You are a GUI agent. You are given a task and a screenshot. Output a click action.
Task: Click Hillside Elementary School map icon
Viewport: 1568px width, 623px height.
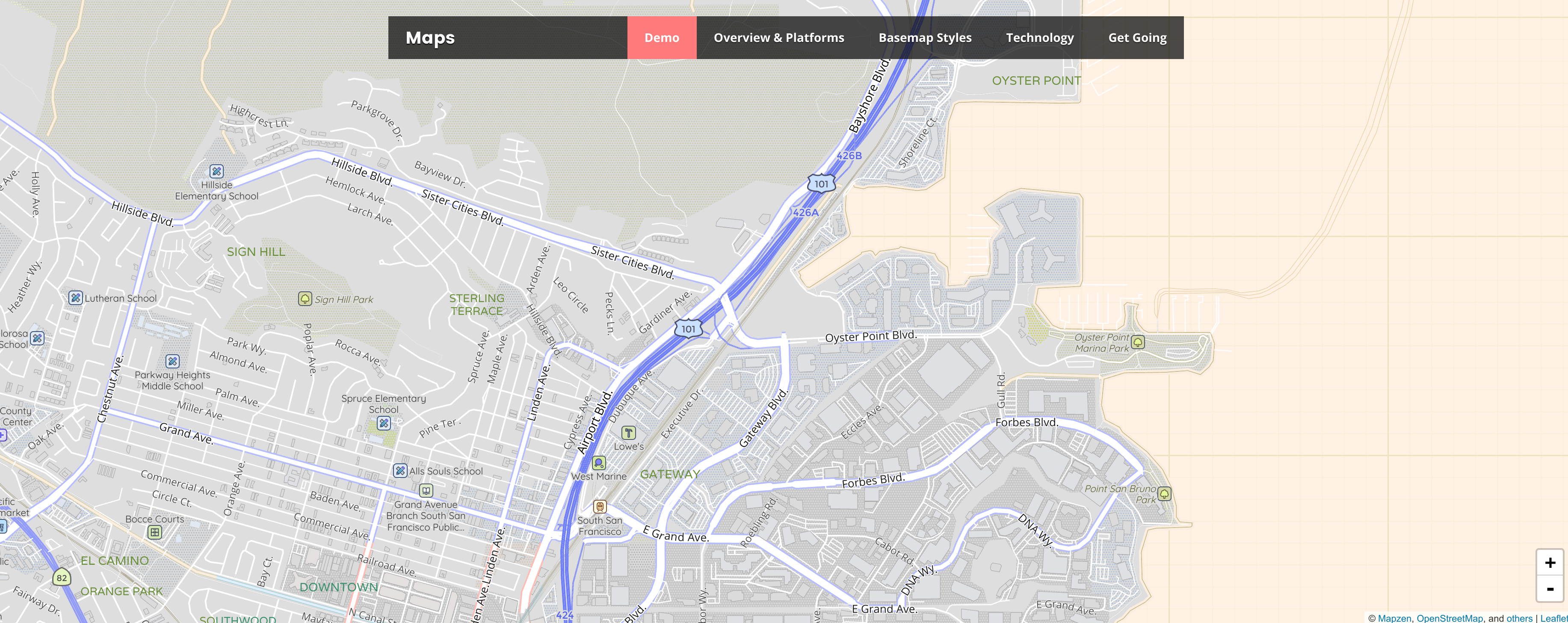click(216, 171)
